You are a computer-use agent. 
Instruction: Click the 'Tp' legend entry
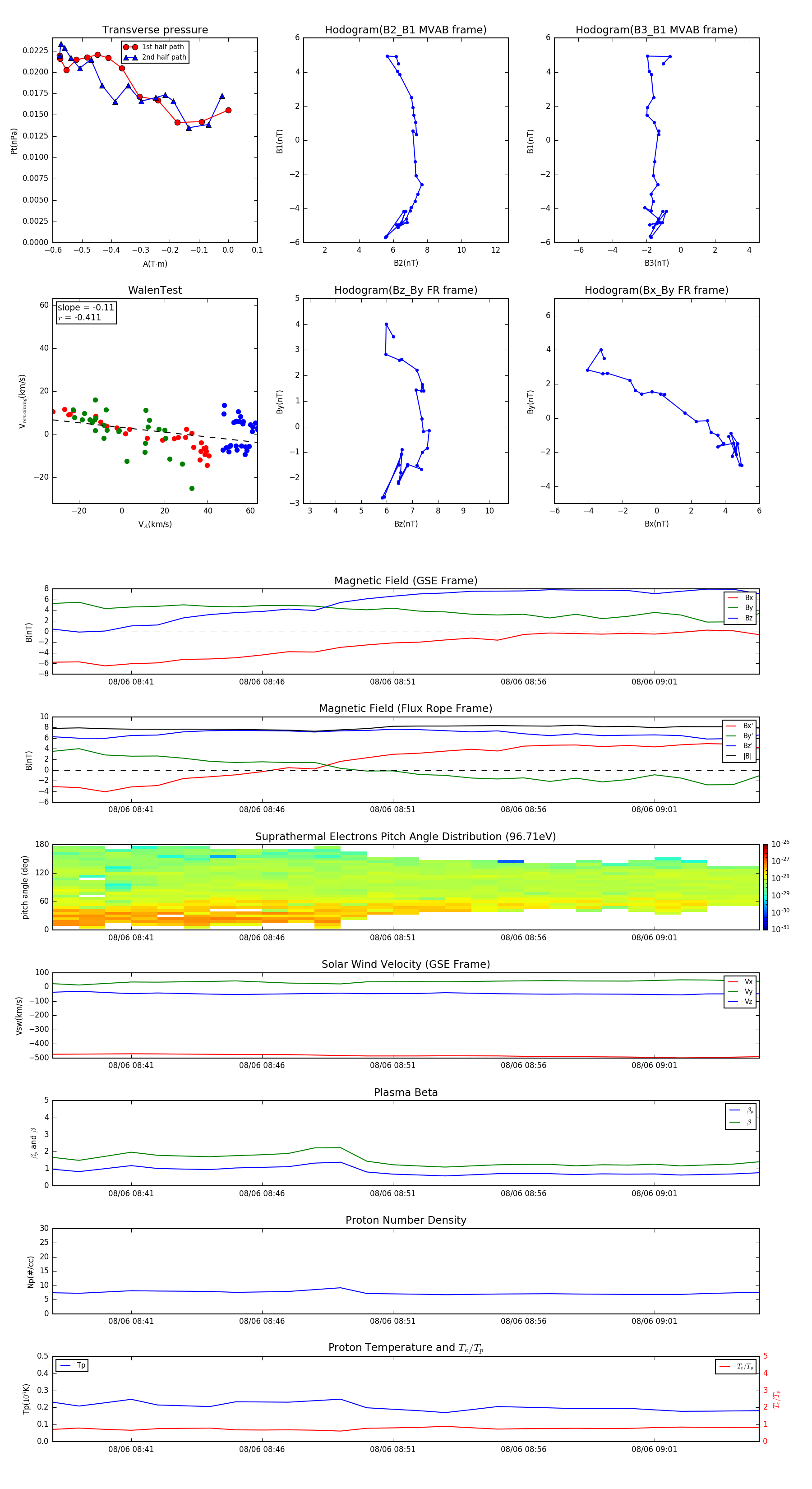(73, 1366)
